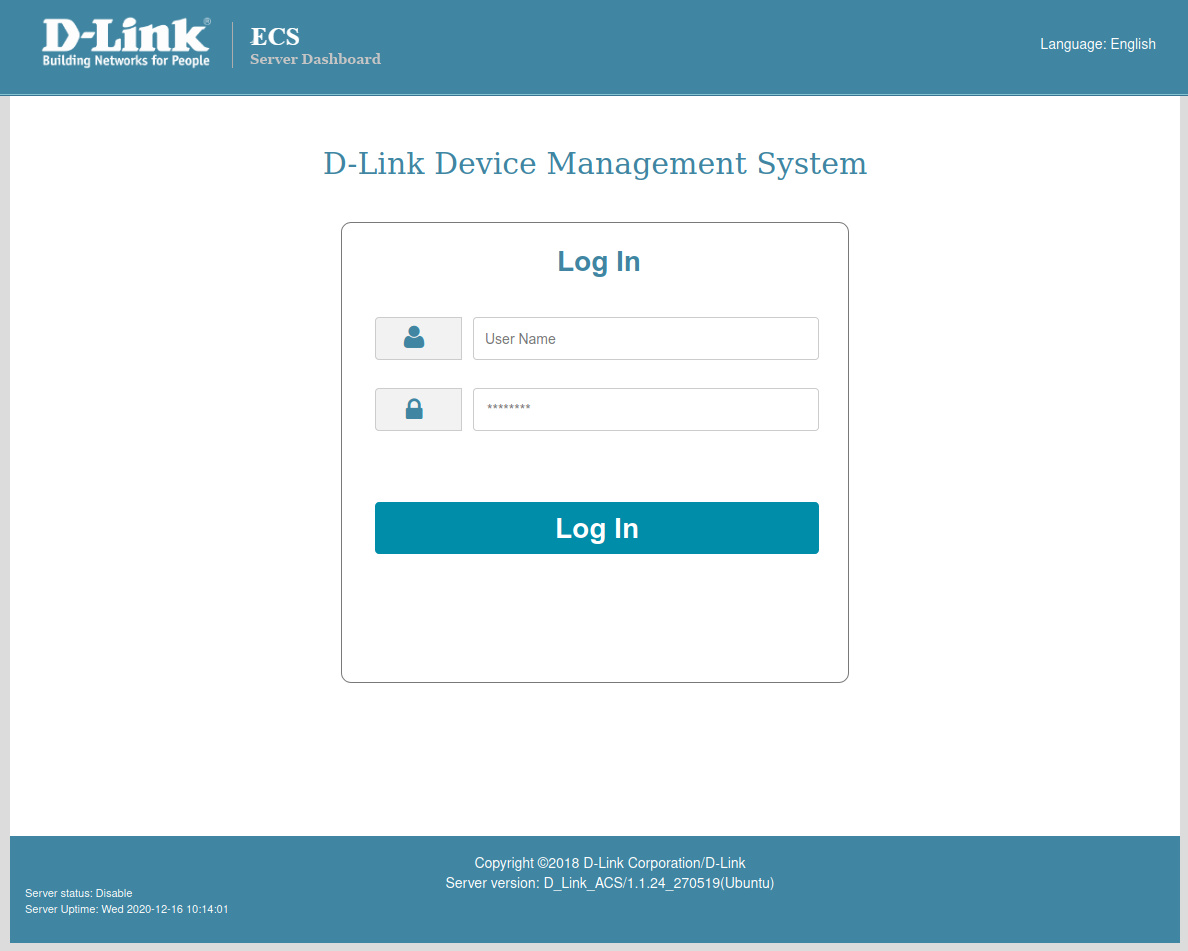
Task: Click the user profile icon beside User Name
Action: click(414, 337)
